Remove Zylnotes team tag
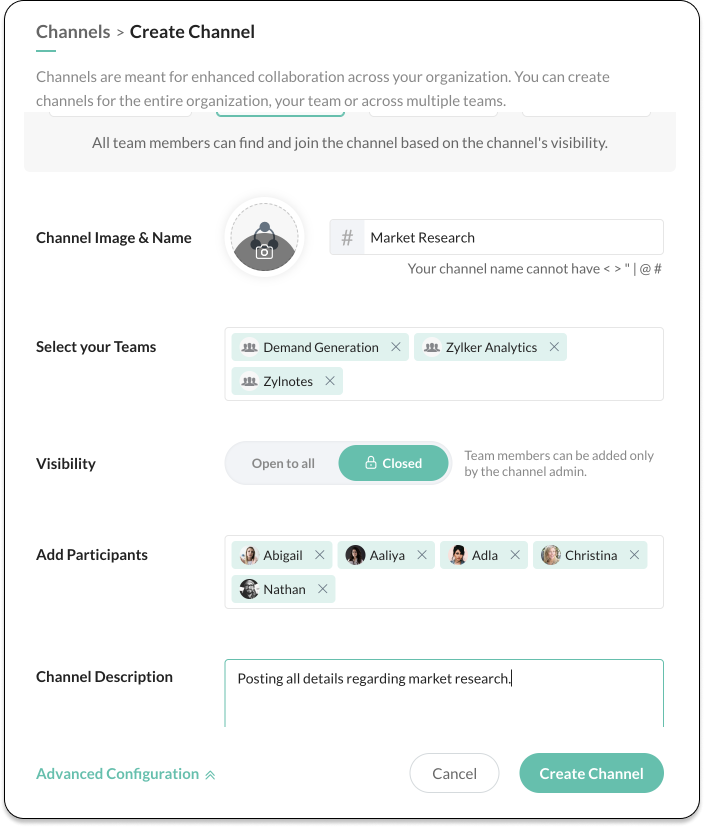 [x=330, y=382]
